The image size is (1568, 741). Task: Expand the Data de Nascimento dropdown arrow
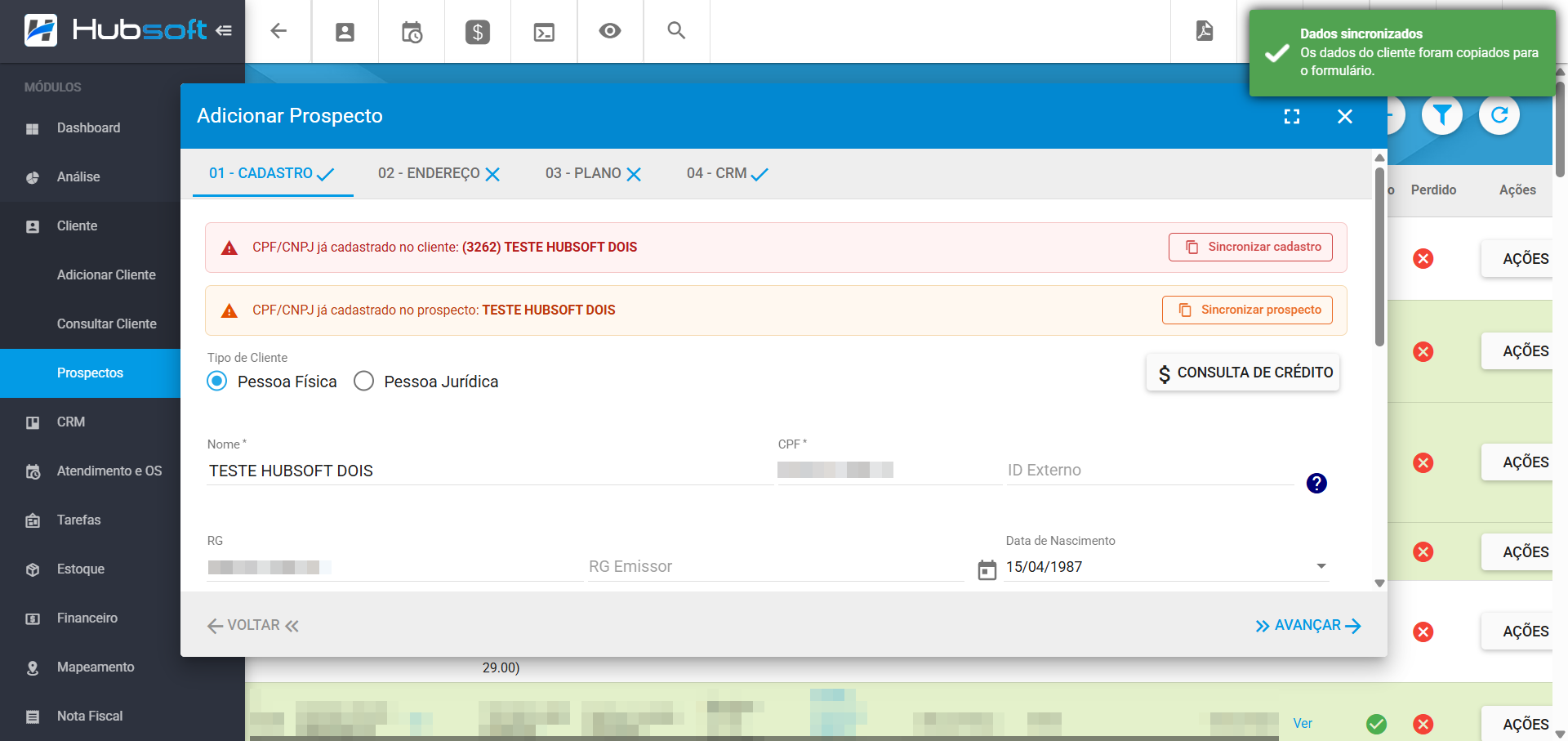pos(1321,566)
